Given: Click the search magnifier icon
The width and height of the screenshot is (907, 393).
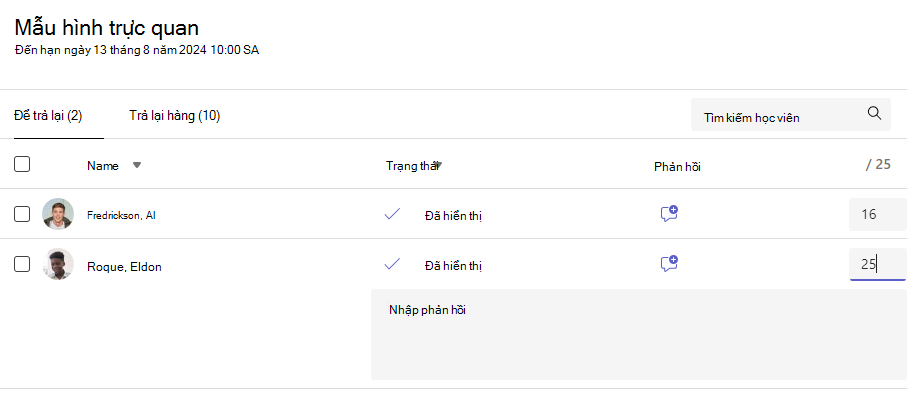Looking at the screenshot, I should (874, 113).
